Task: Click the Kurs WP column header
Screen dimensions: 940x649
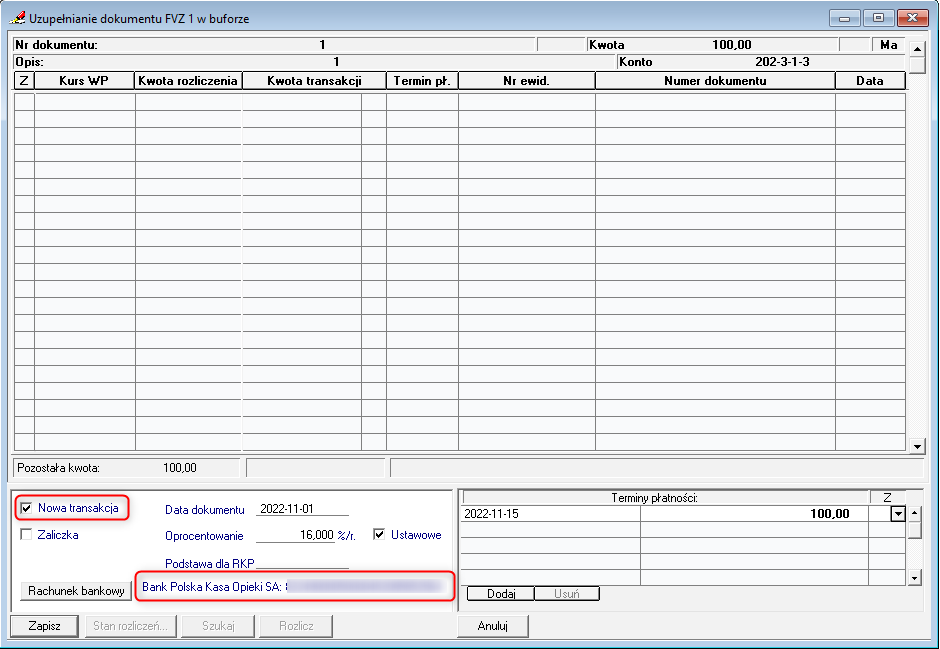Action: 85,81
